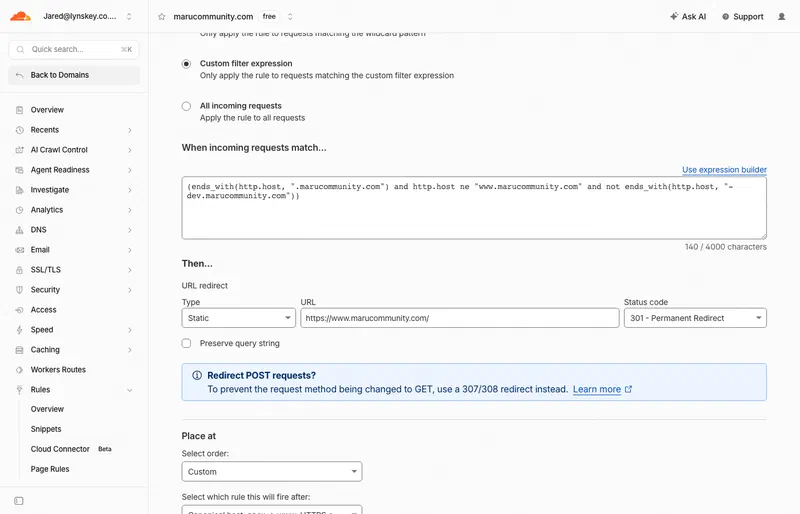Expand the Speed submenu chevron
This screenshot has width=800, height=514.
[130, 330]
